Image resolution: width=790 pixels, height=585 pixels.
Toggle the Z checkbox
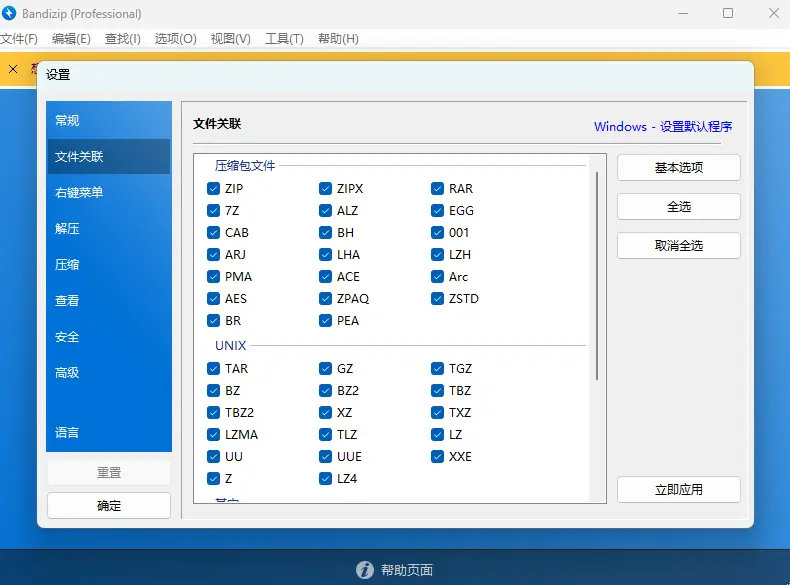tap(213, 479)
